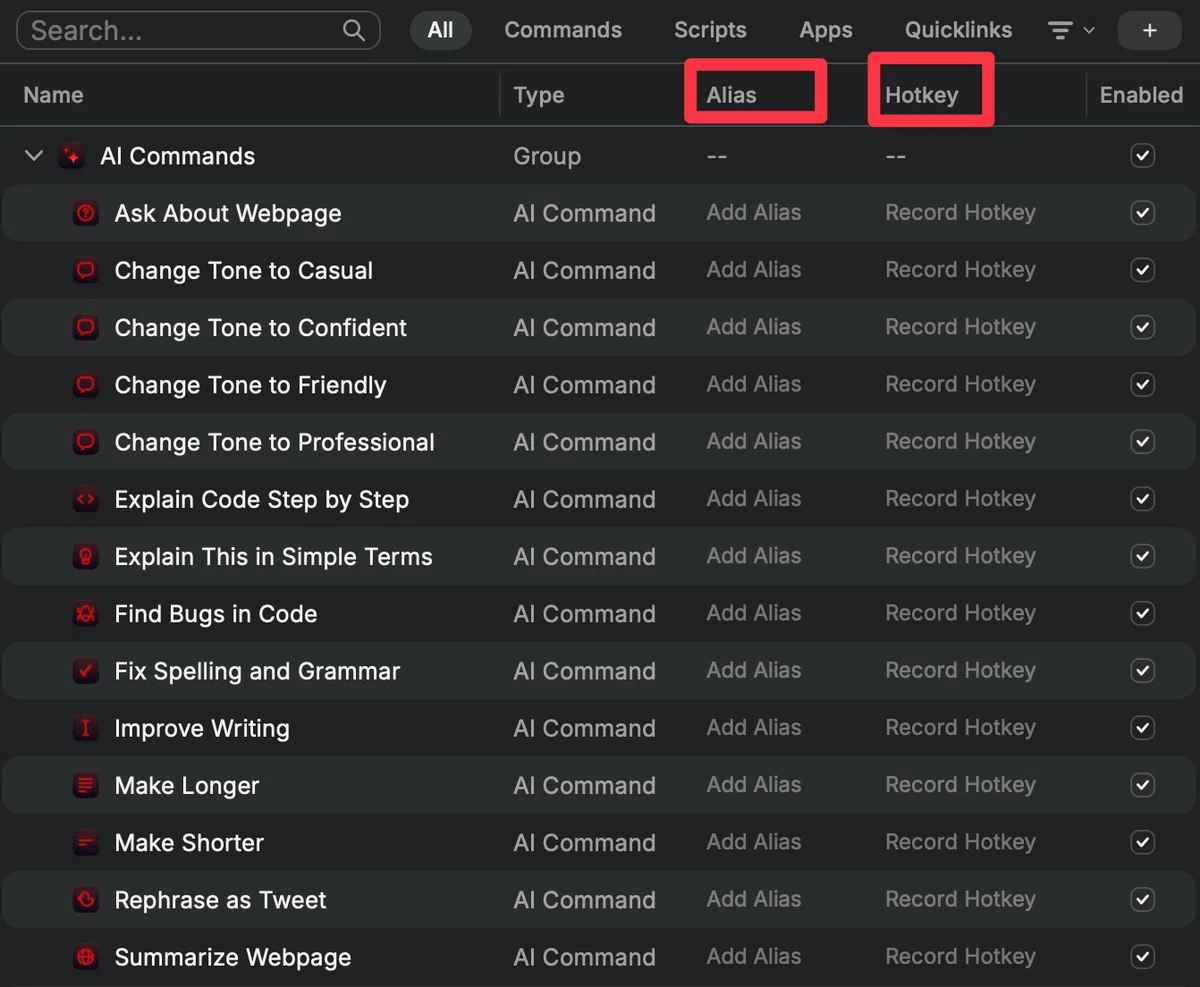Click the Hotkey column header
Image resolution: width=1200 pixels, height=987 pixels.
921,95
